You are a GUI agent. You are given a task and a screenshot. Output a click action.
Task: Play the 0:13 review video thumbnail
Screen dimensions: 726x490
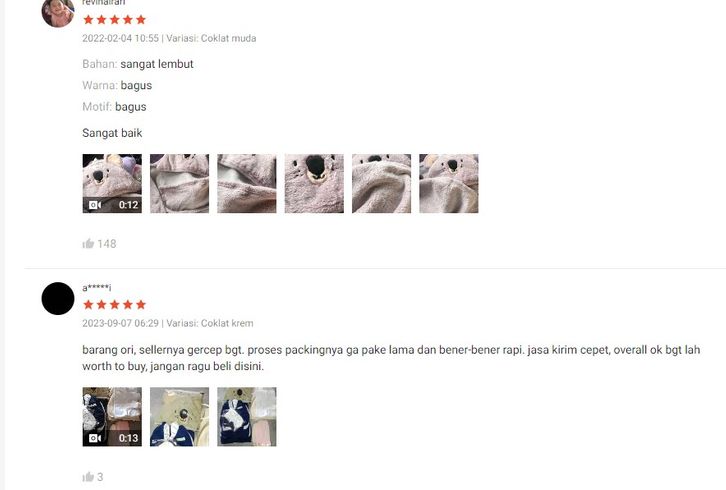pyautogui.click(x=112, y=417)
